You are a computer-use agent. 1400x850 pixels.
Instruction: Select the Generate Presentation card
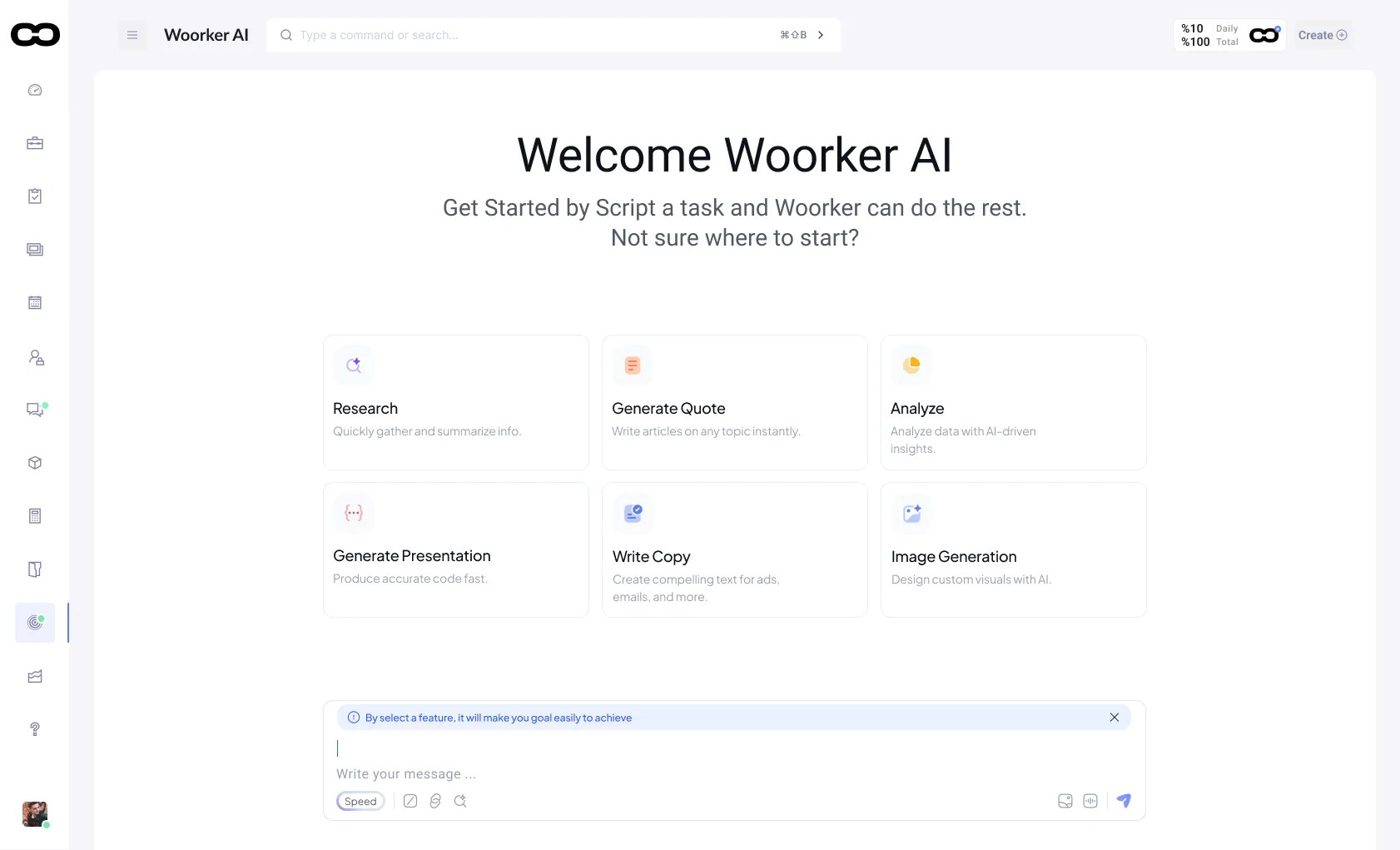coord(456,550)
